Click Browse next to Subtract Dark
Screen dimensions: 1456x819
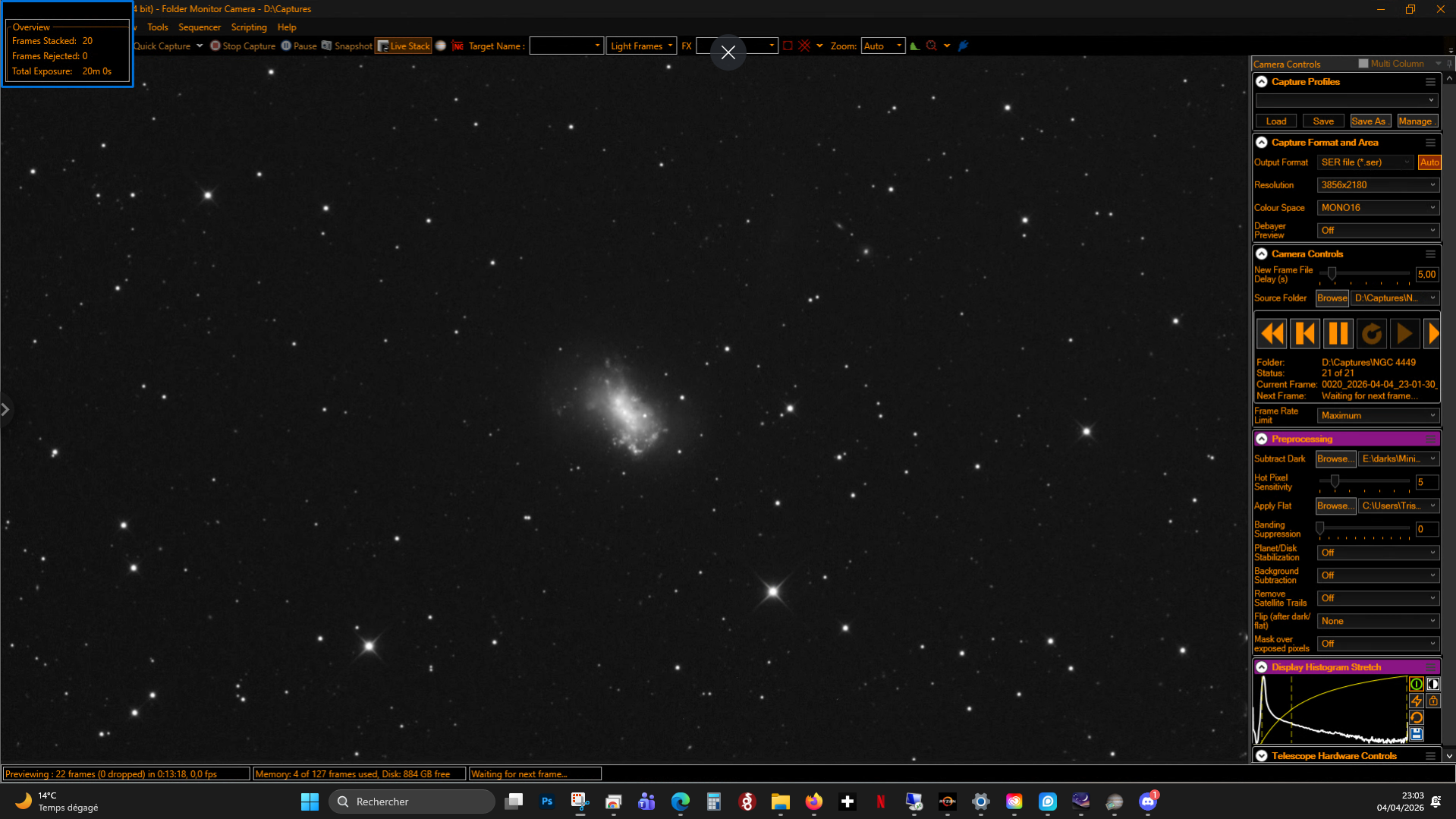[x=1335, y=459]
